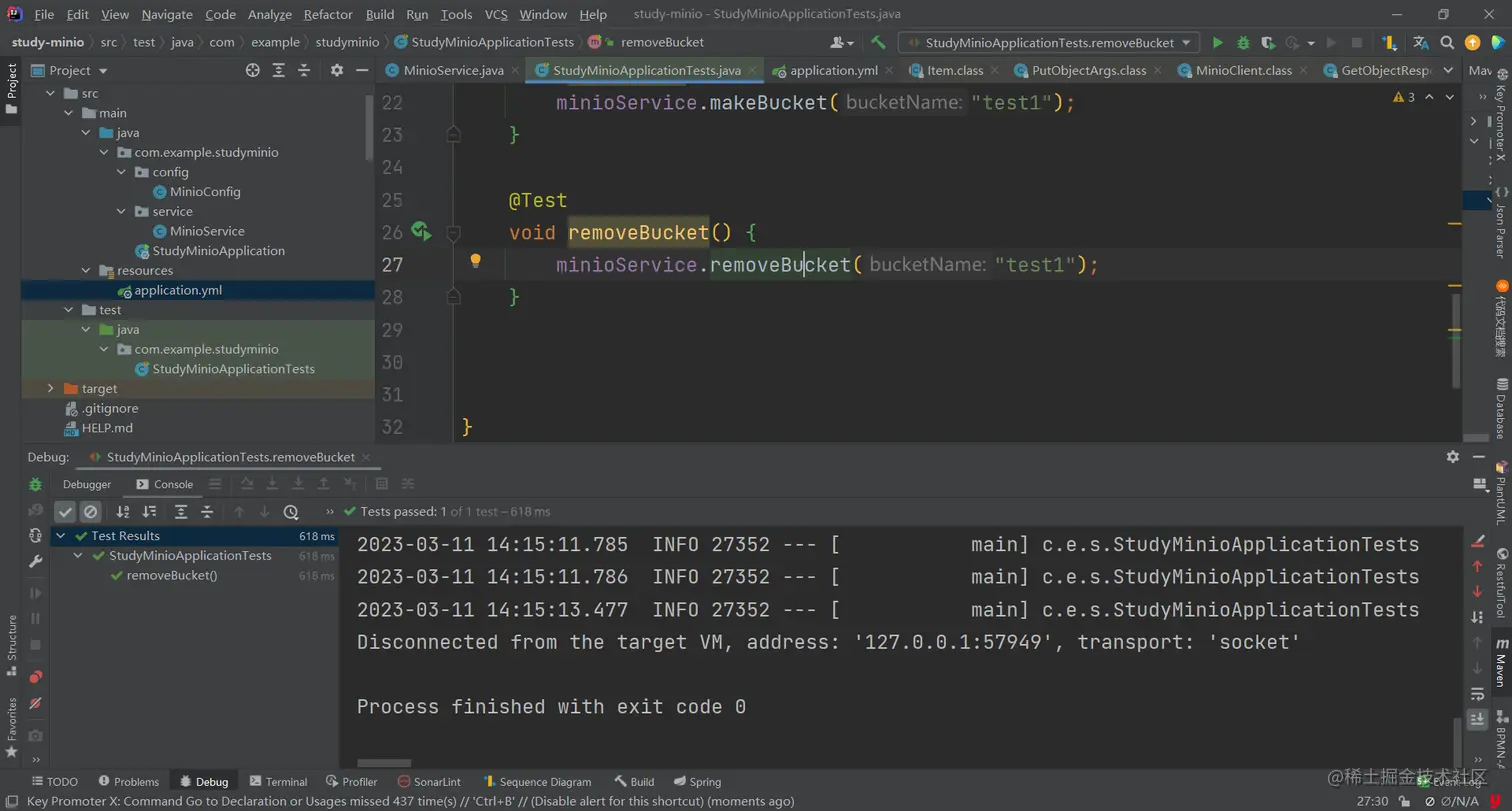Collapse the config package node

pos(122,172)
